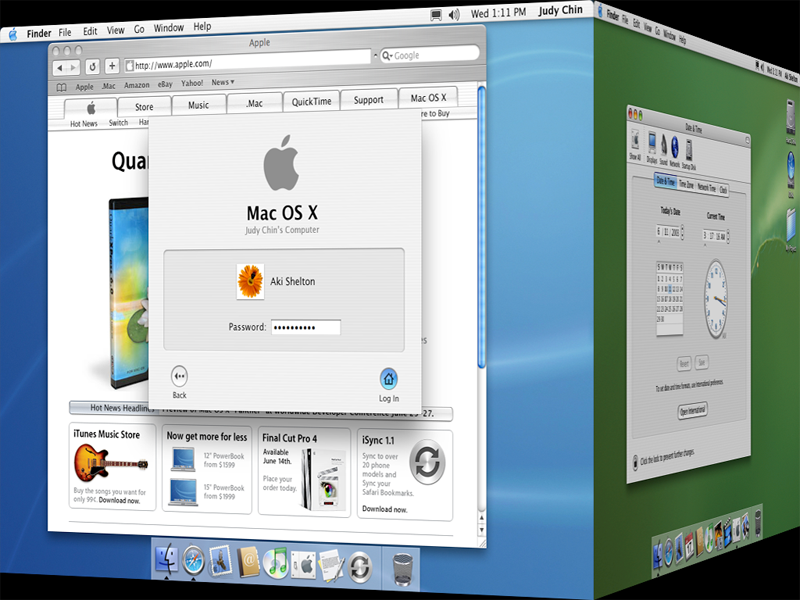The width and height of the screenshot is (800, 600).
Task: Click Safari's blue vertical scrollbar thumb
Action: (481, 227)
